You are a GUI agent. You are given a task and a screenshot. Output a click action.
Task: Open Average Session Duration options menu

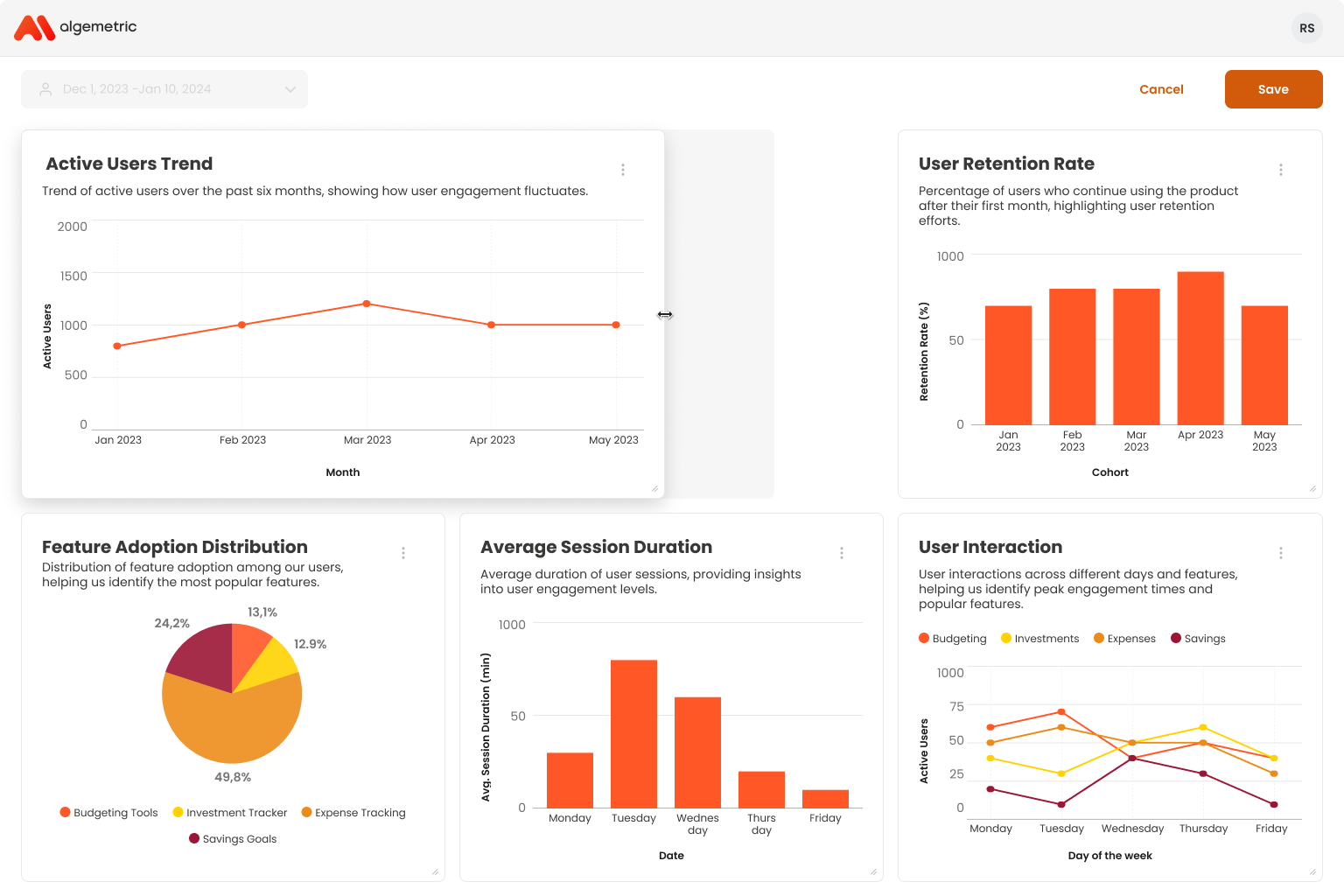click(x=842, y=553)
